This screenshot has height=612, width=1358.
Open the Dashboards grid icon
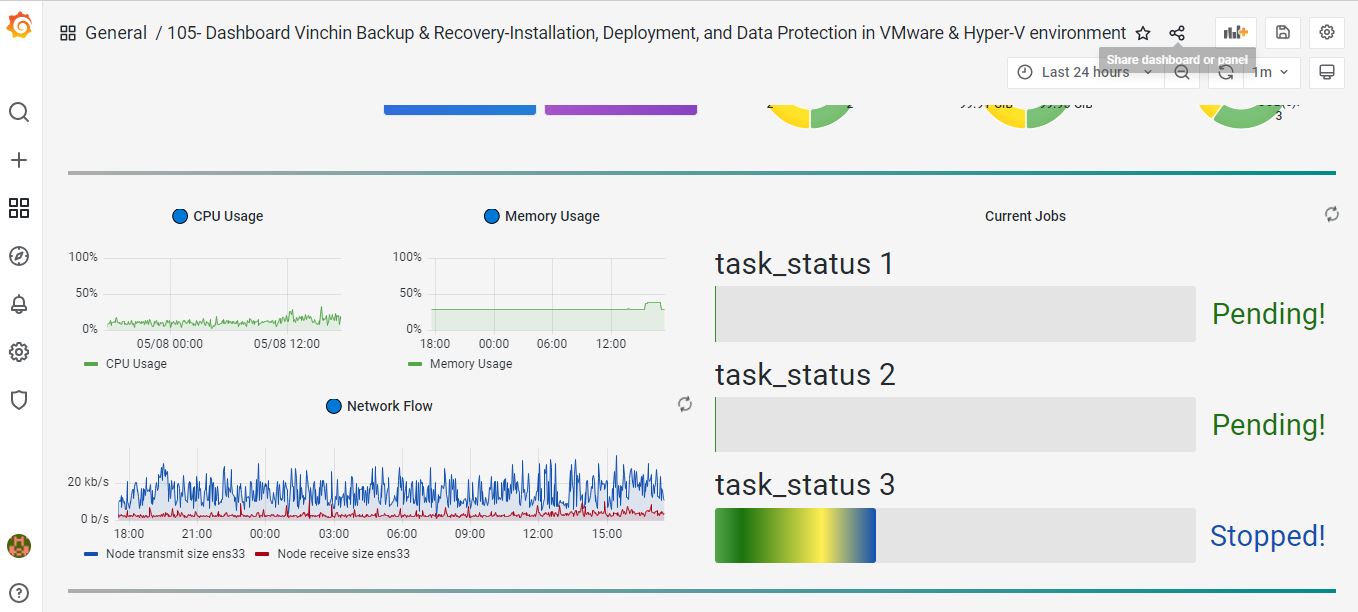(19, 208)
